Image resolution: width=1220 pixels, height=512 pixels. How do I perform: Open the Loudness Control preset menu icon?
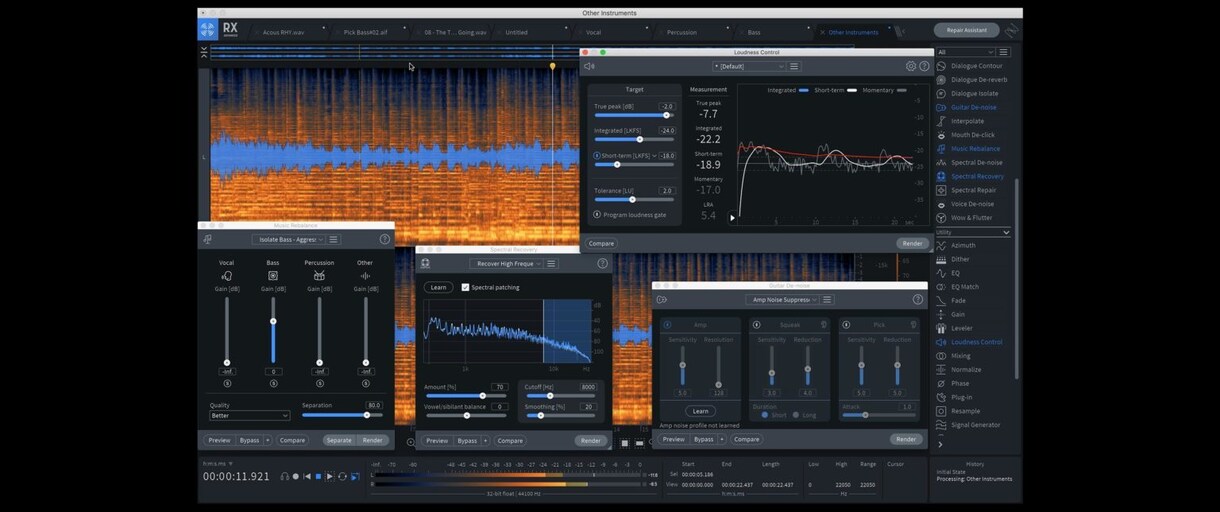(x=795, y=66)
